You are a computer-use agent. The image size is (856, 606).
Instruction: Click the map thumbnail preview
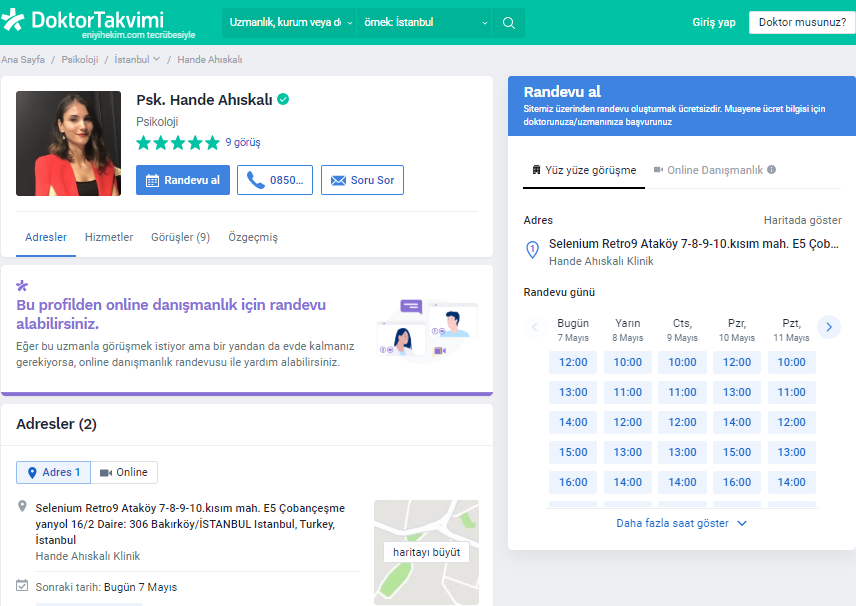point(426,552)
